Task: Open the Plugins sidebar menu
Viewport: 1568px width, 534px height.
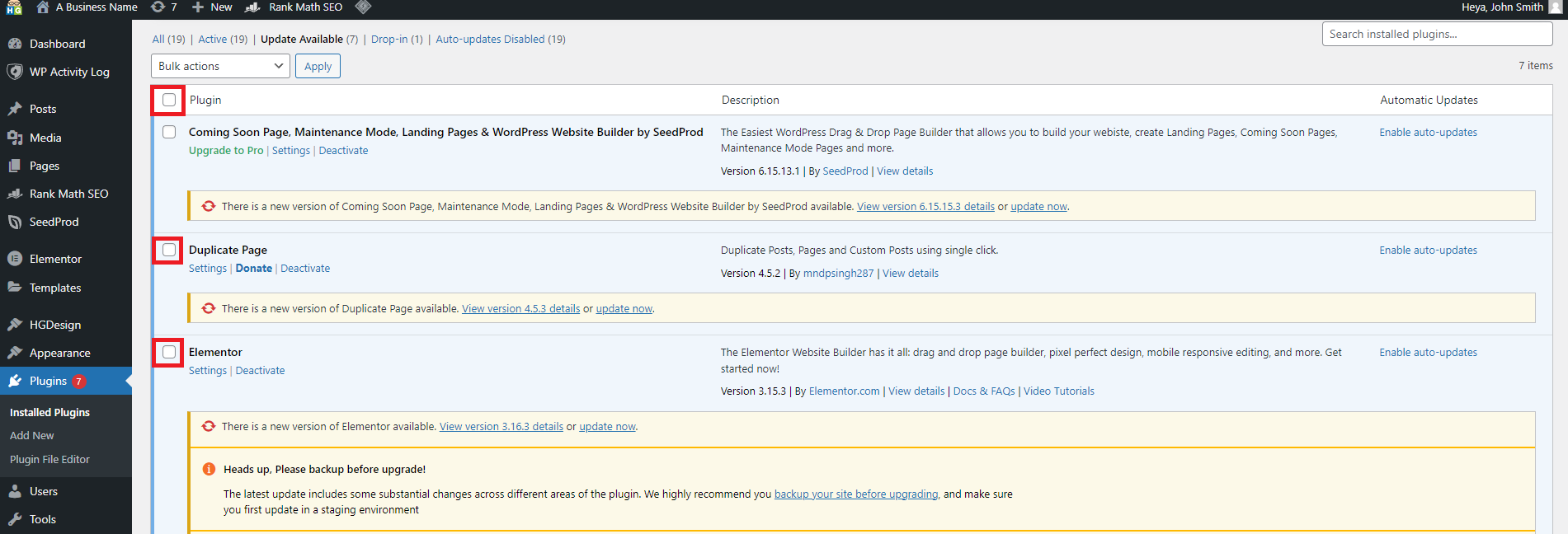Action: pos(66,381)
